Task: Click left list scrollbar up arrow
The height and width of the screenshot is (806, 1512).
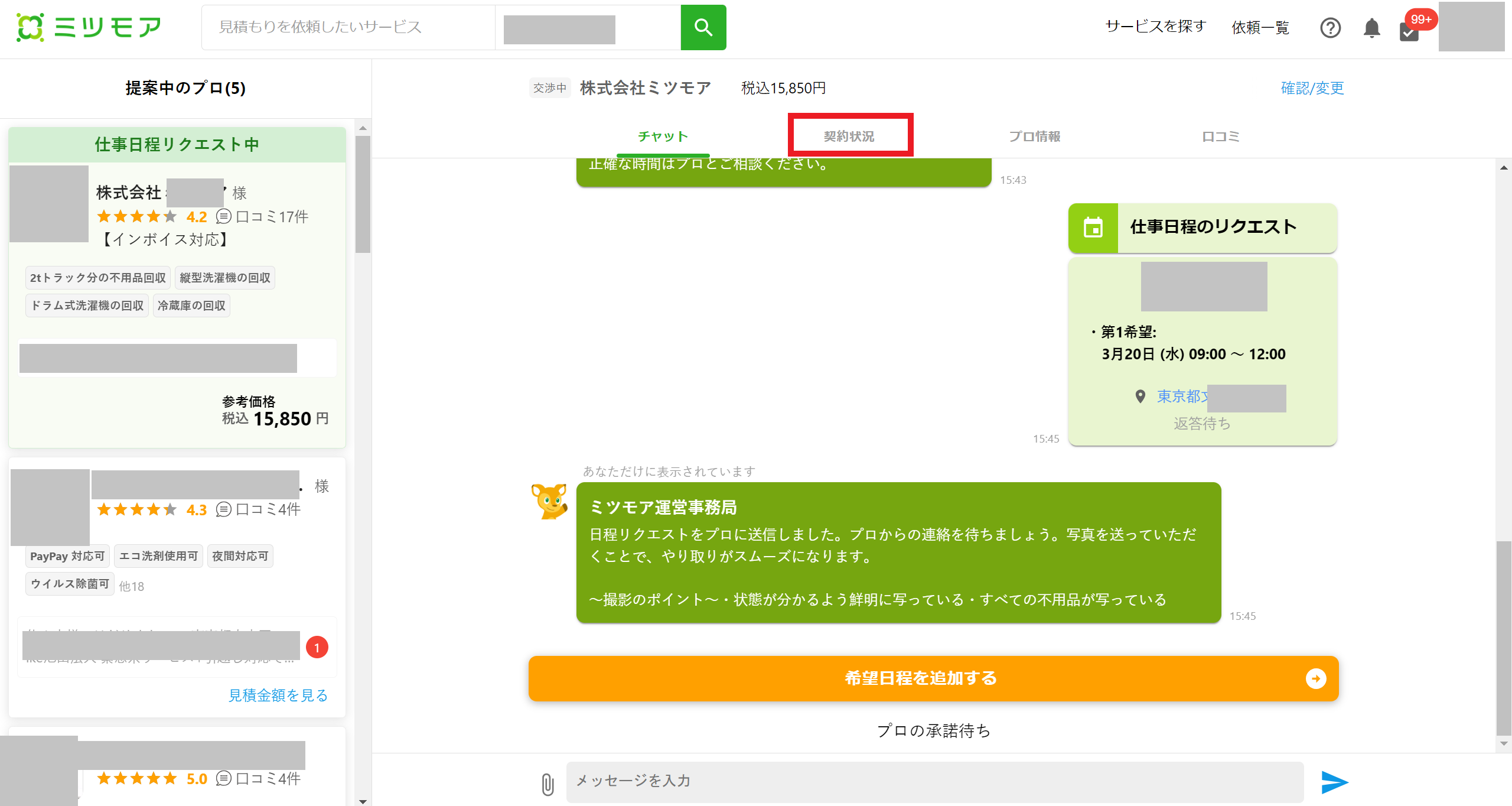Action: [363, 128]
